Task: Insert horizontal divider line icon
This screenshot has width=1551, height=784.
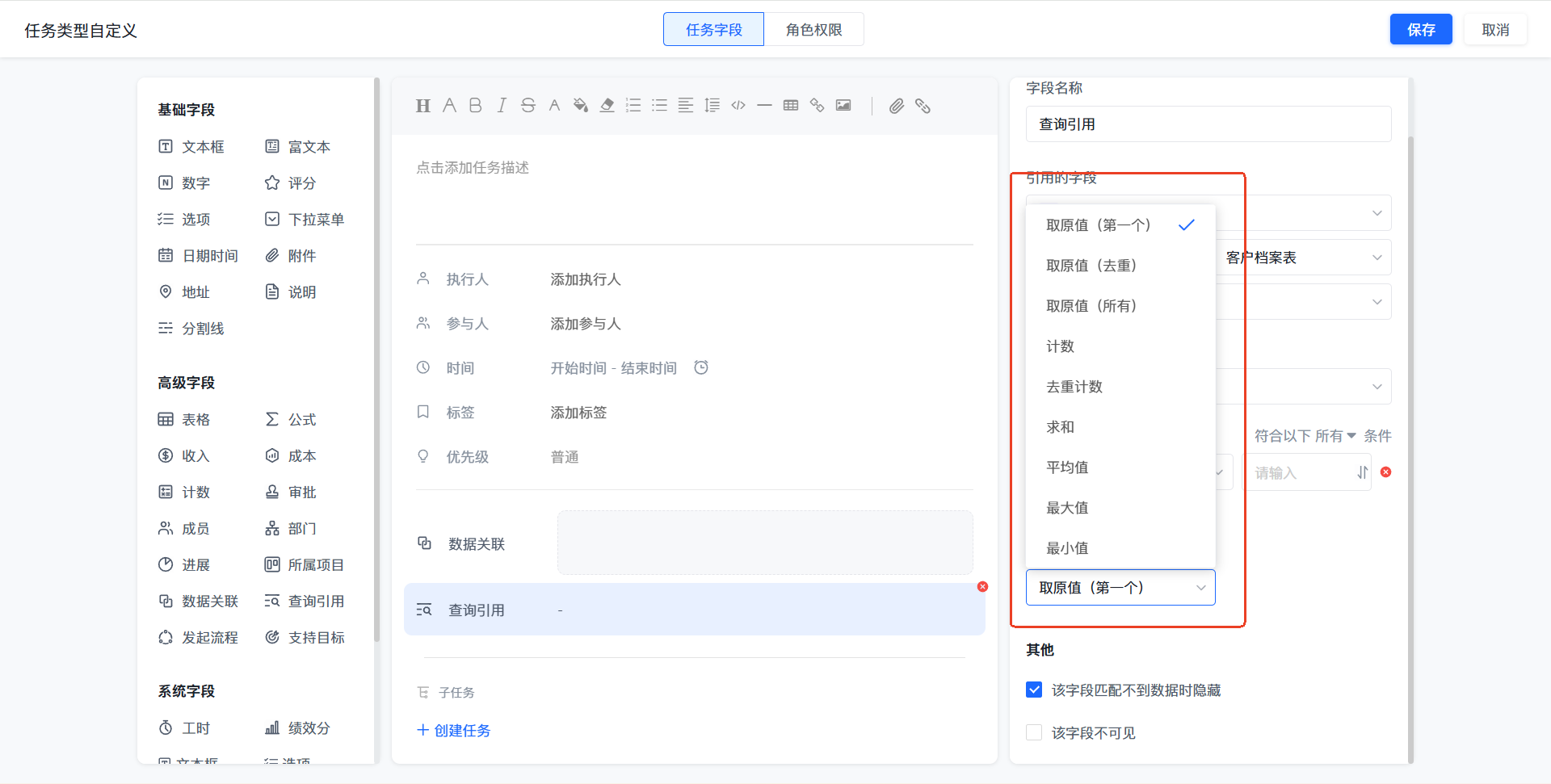Action: pyautogui.click(x=765, y=106)
